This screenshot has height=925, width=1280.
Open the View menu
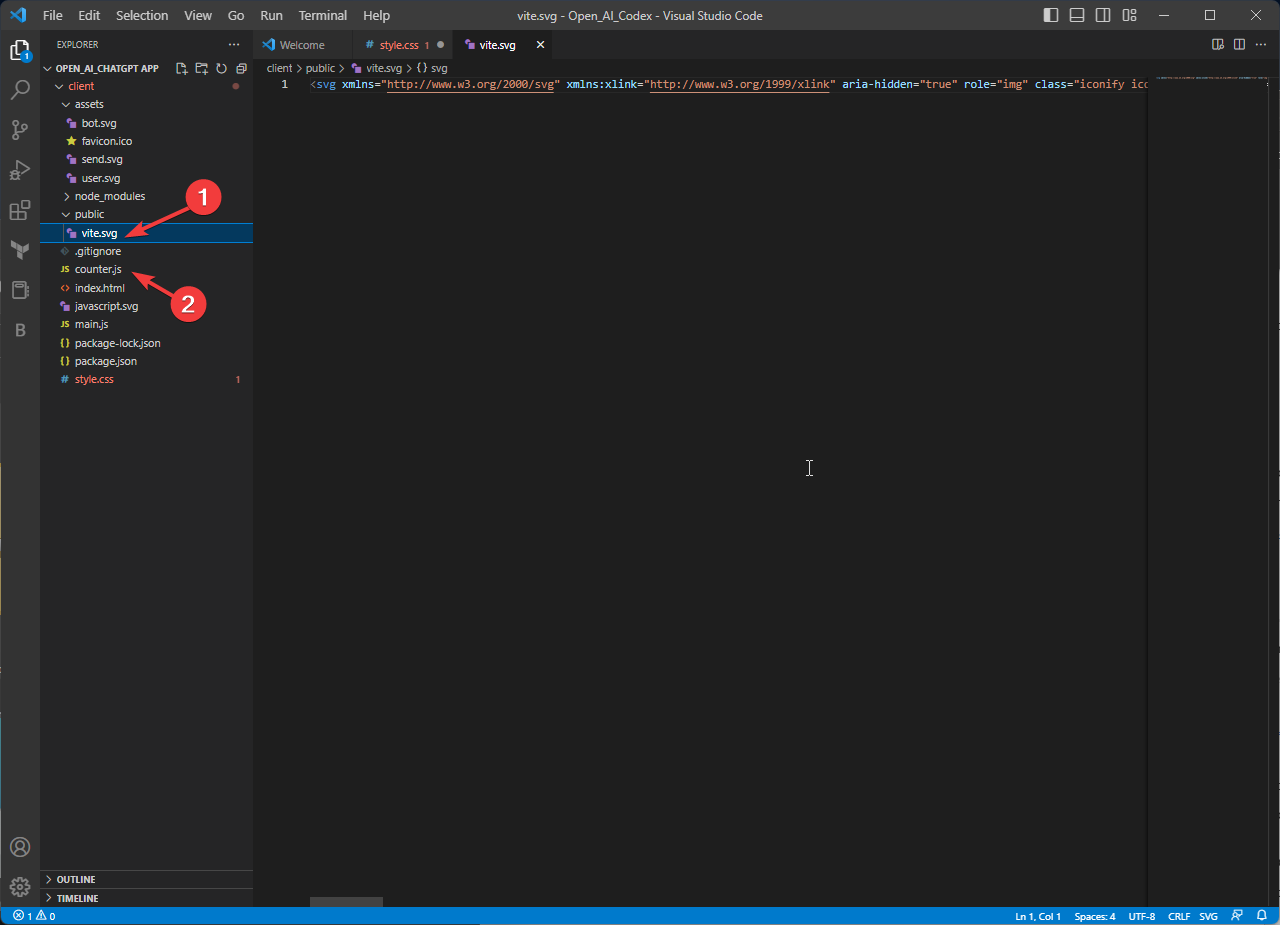tap(198, 15)
